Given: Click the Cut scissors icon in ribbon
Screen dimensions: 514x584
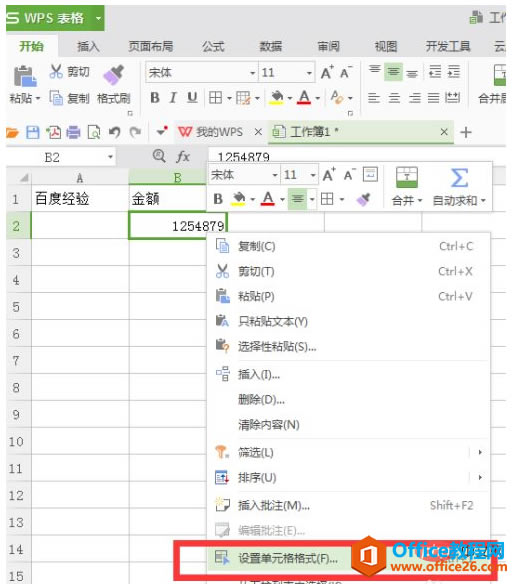Looking at the screenshot, I should click(56, 71).
